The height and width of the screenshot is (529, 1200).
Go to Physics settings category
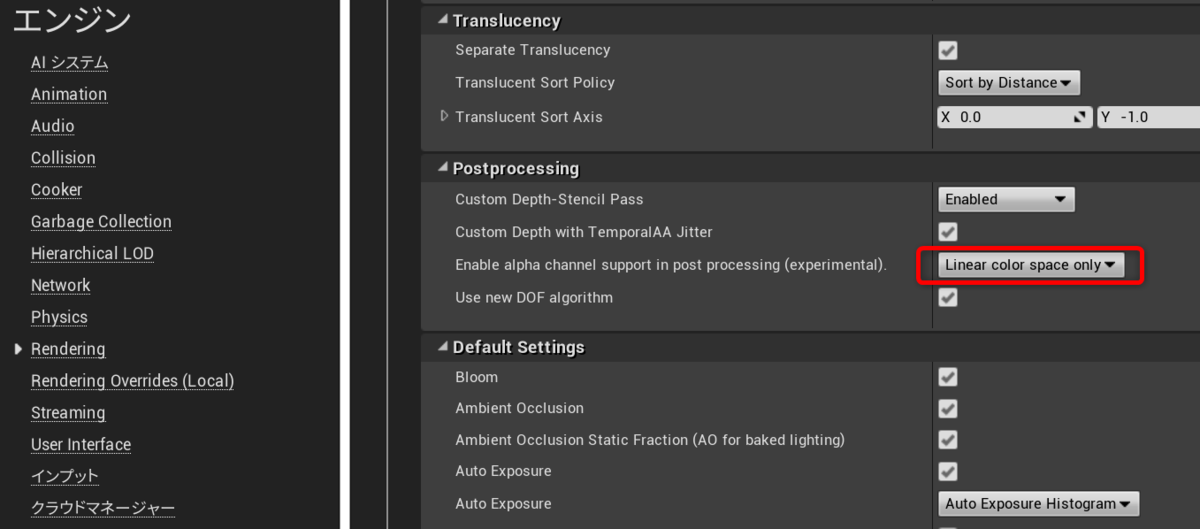(59, 317)
